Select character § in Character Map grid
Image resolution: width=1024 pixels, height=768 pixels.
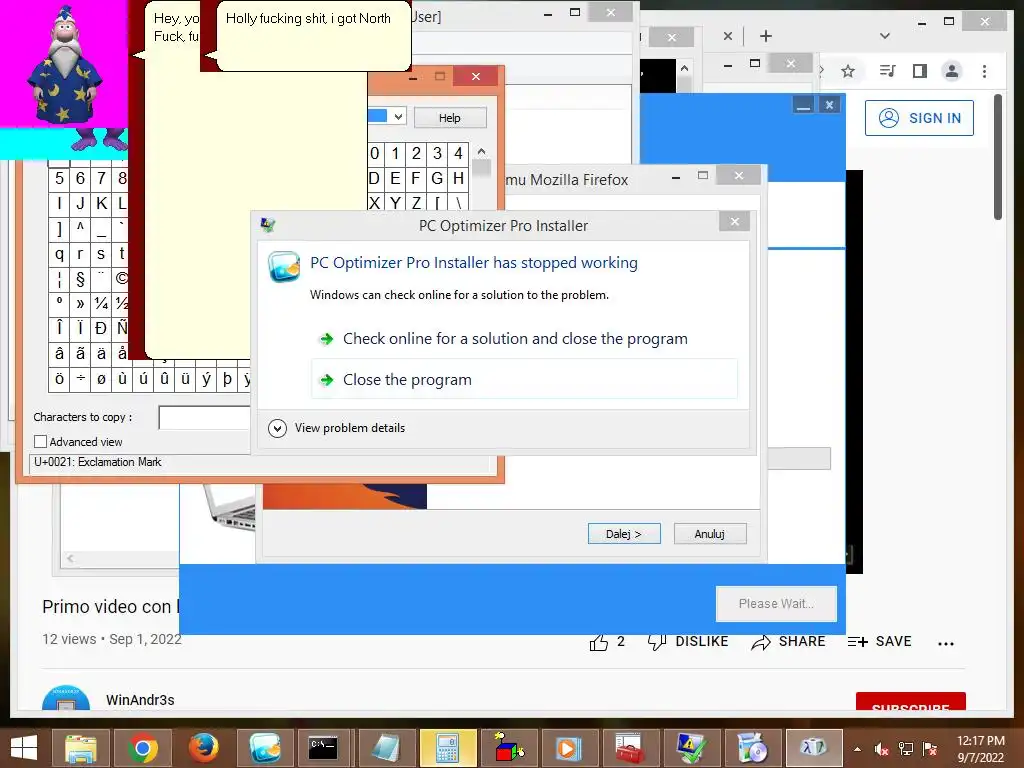[80, 279]
